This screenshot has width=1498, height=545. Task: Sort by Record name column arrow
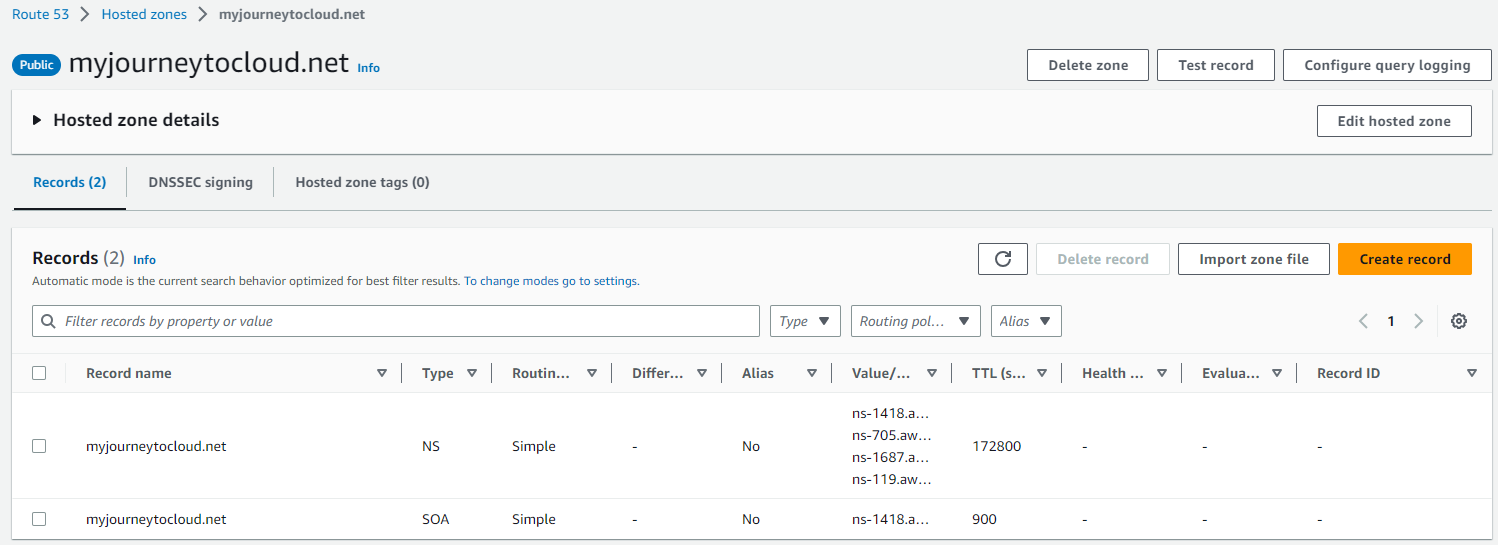[381, 373]
